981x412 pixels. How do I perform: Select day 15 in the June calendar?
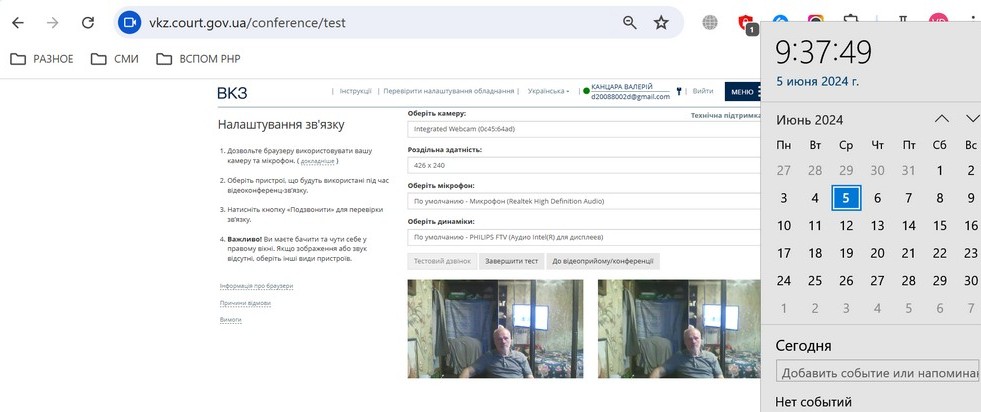tap(940, 226)
